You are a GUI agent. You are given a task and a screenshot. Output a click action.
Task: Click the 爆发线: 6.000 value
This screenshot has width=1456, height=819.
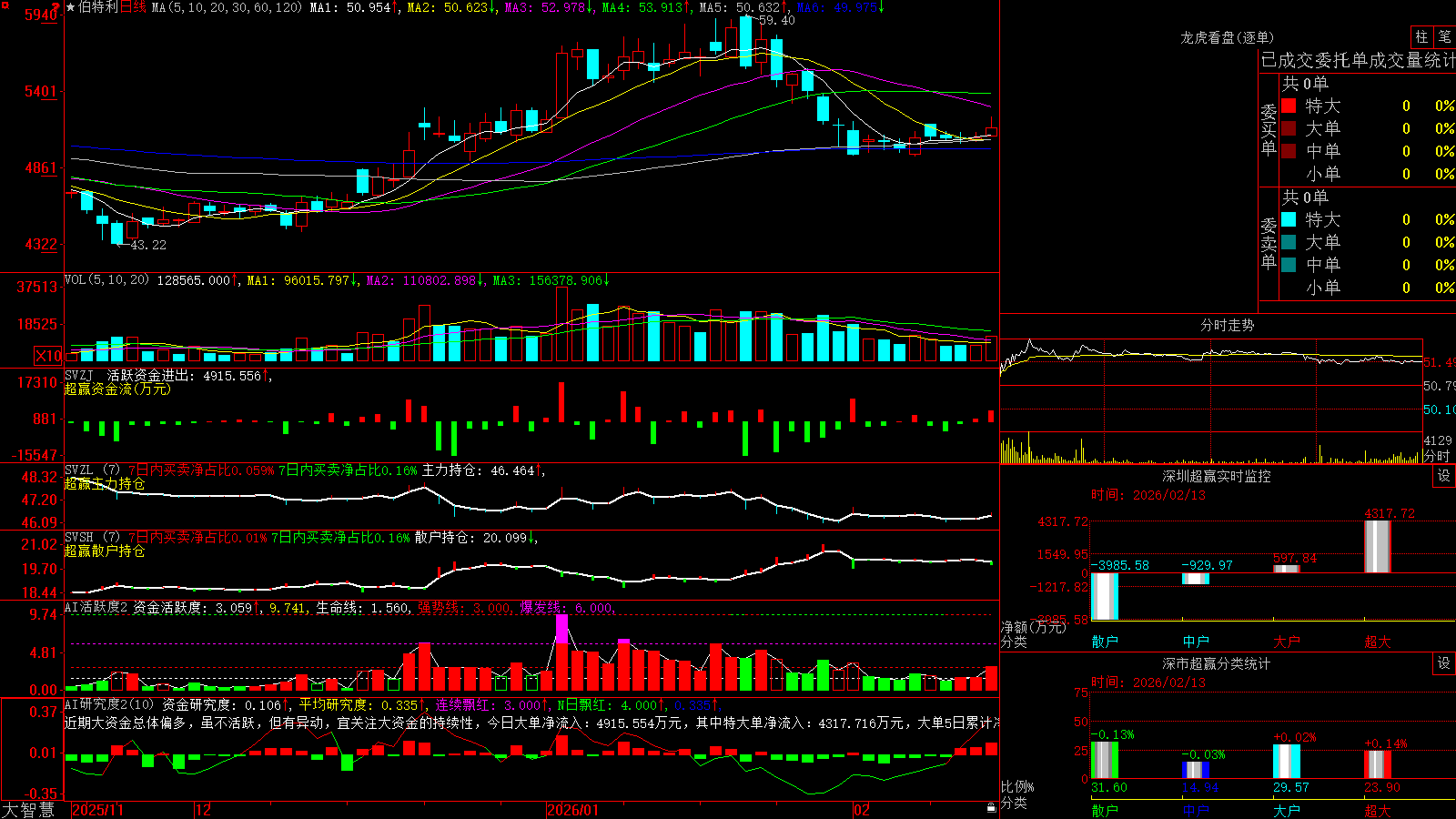coord(567,607)
